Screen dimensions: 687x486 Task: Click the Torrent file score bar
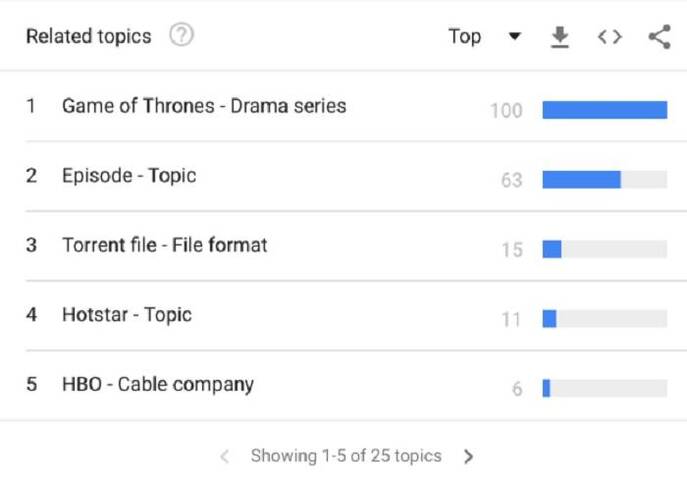604,249
